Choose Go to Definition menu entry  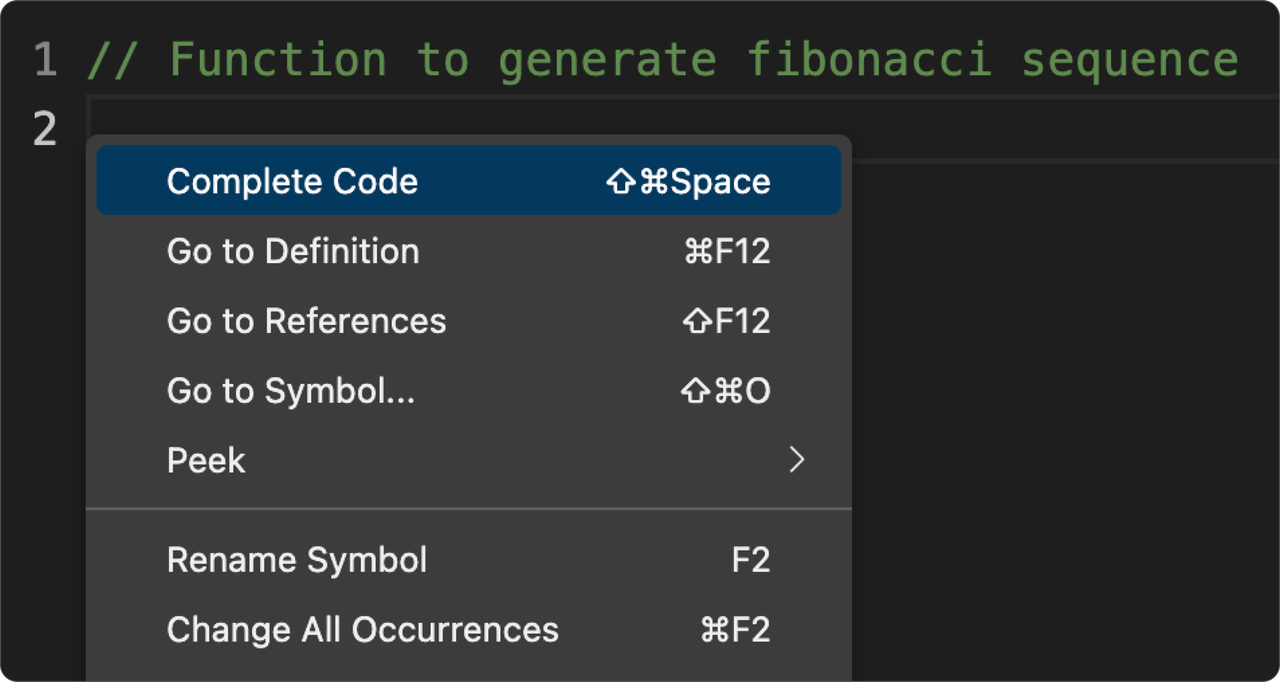click(x=293, y=251)
